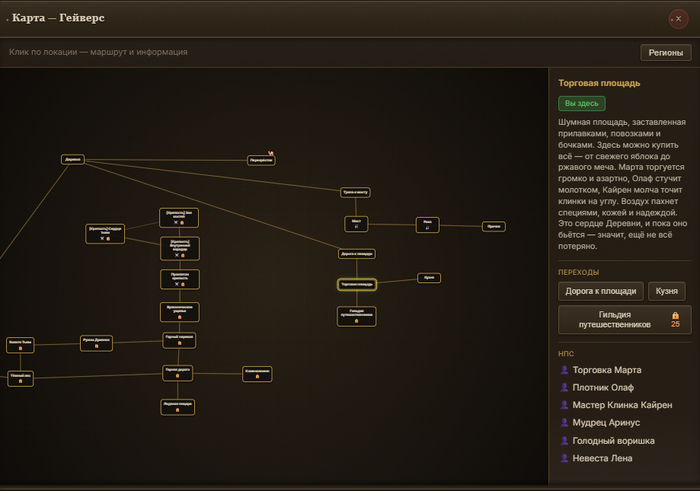Click the avatar icon next to Невеста Лена
Screen dimensions: 700x491
tap(564, 458)
